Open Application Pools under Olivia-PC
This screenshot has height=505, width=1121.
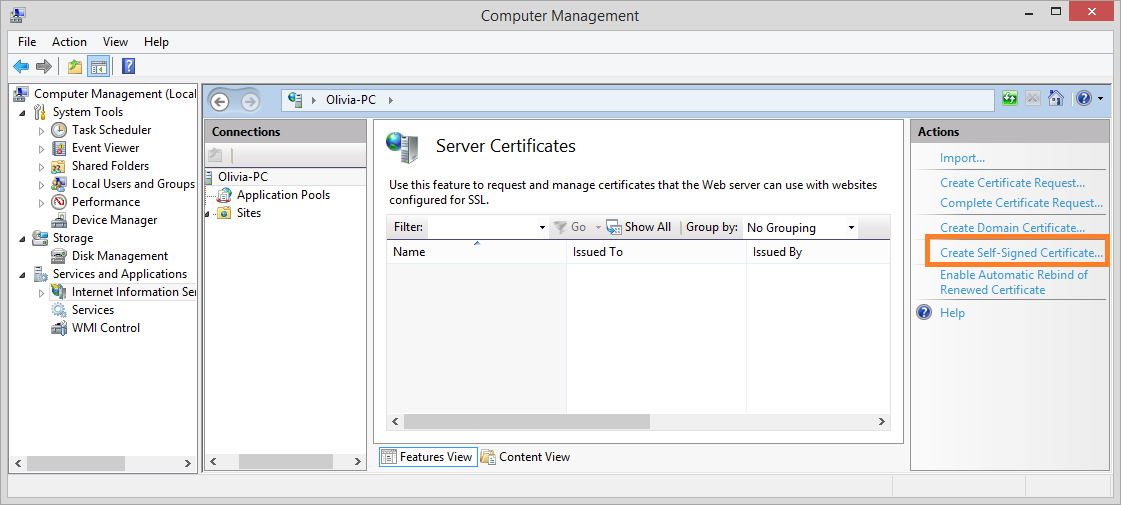(283, 195)
